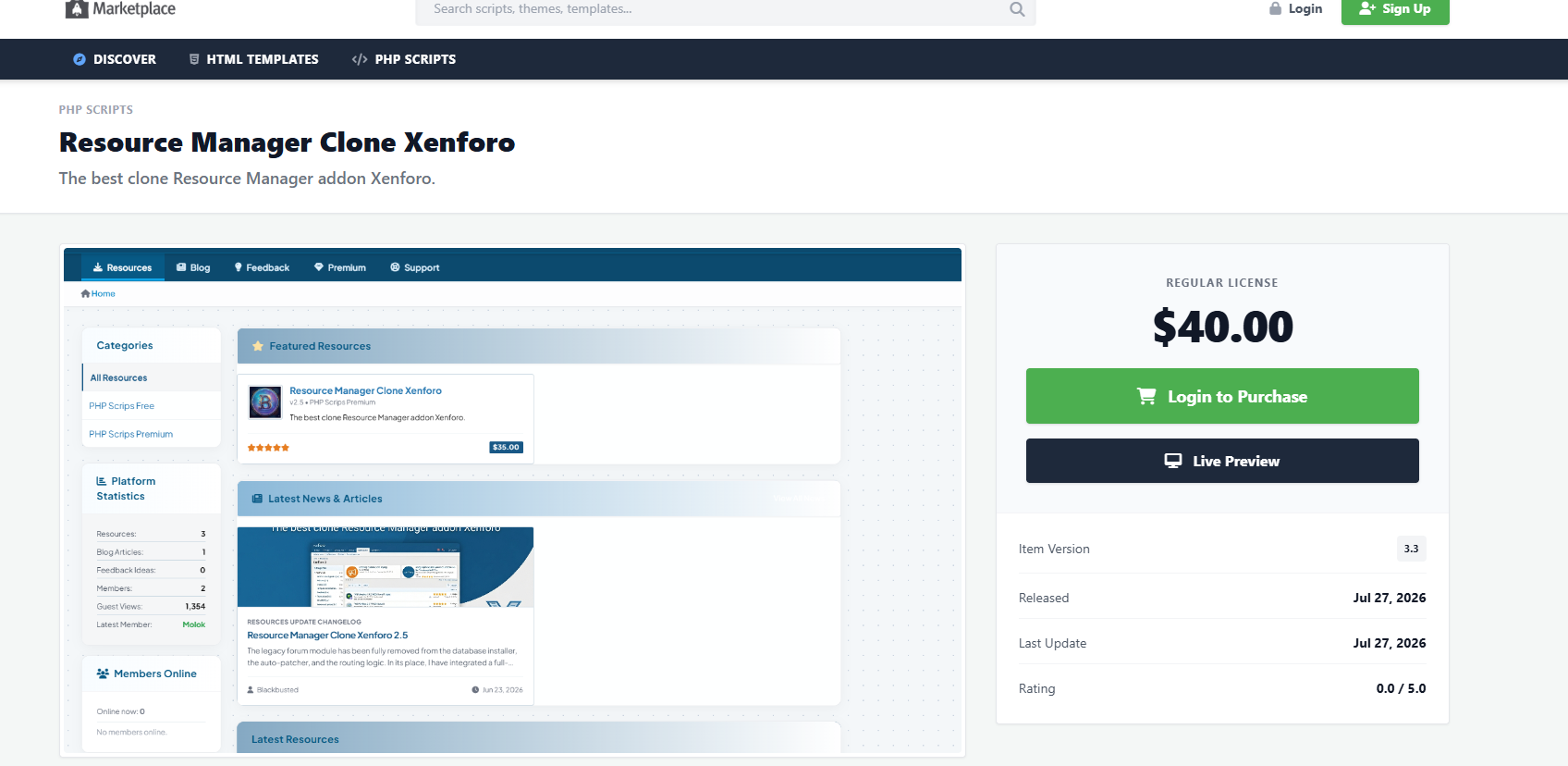Click the author icon beside Blackbusted
Viewport: 1568px width, 766px height.
click(251, 690)
